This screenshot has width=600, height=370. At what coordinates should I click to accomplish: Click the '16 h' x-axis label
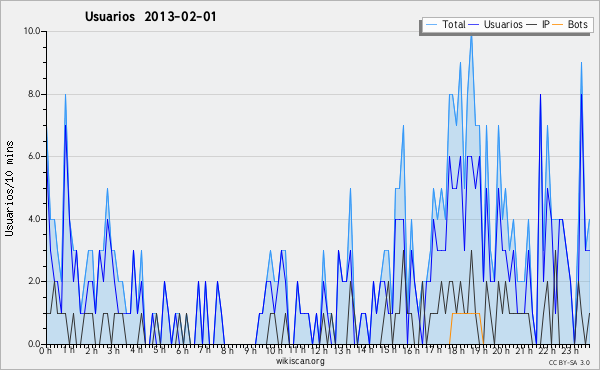[411, 350]
